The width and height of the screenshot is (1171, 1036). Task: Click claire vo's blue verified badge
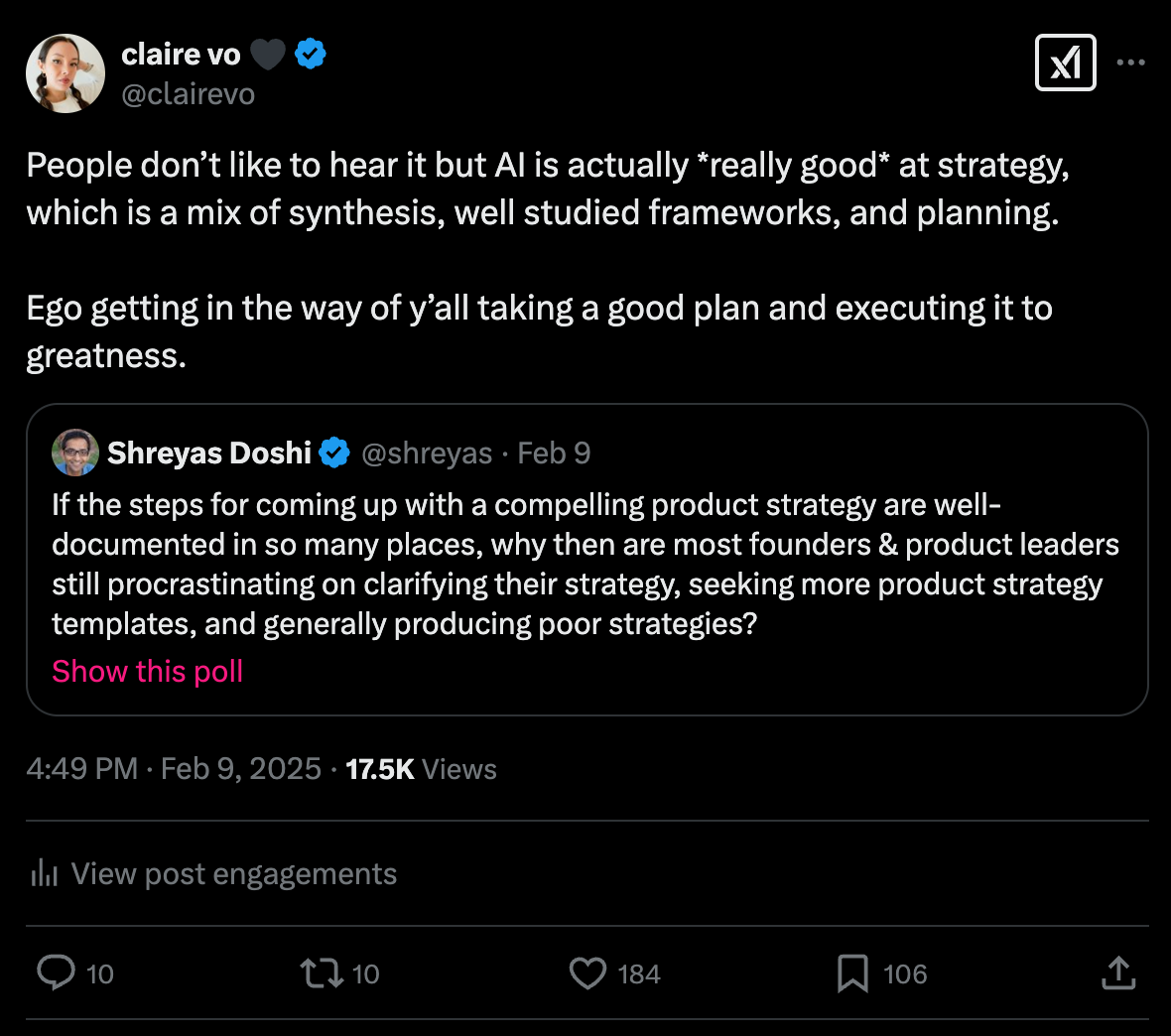point(311,54)
